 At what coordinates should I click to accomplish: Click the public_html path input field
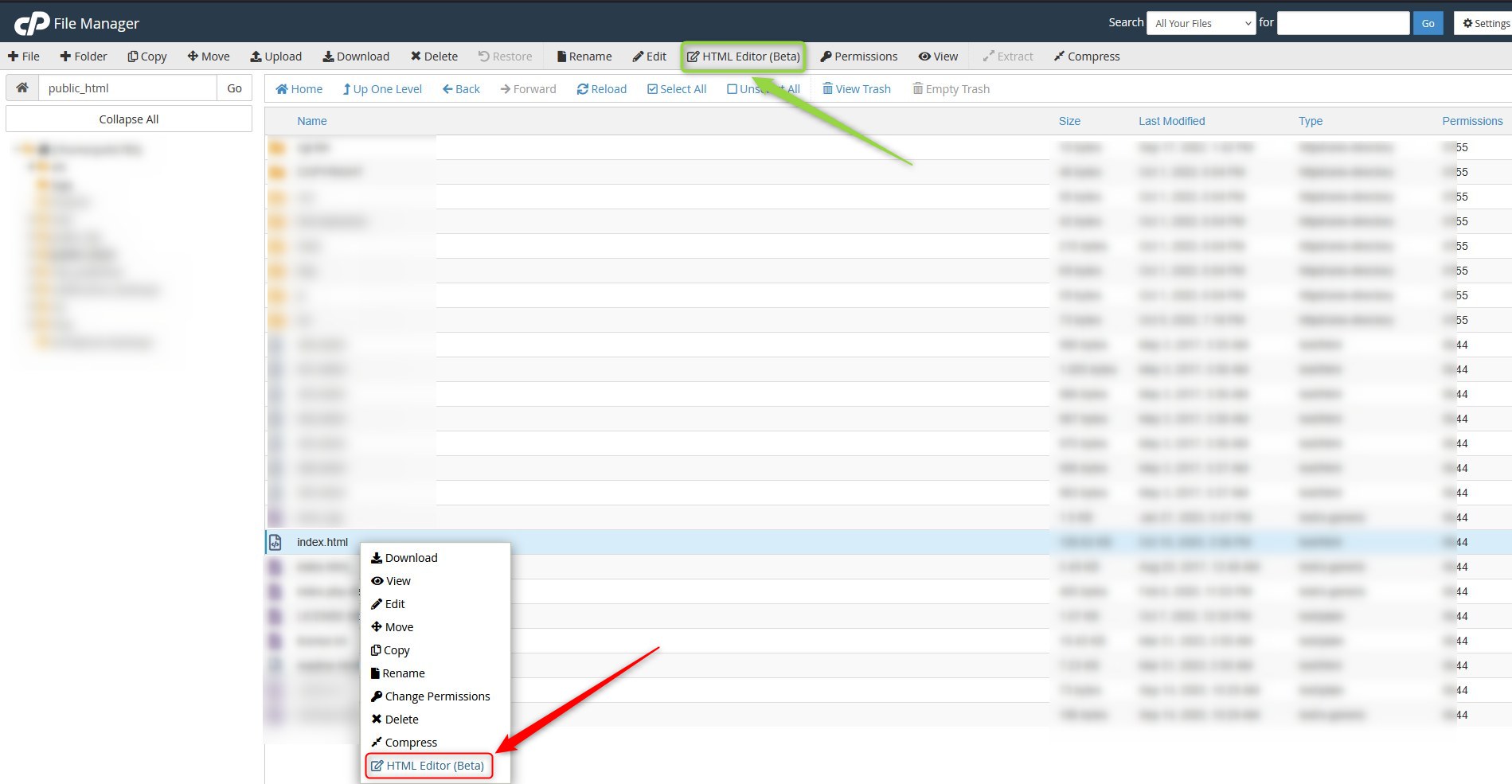[127, 88]
